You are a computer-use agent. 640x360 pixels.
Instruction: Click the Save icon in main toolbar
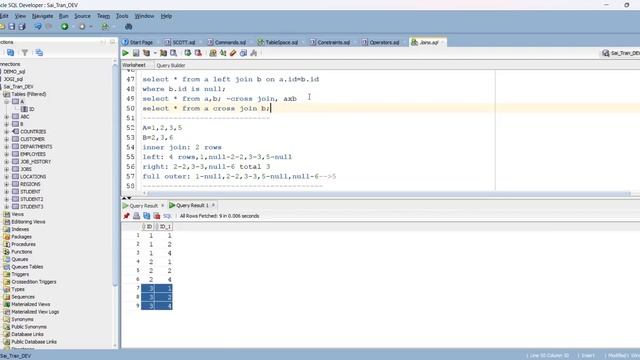pyautogui.click(x=12, y=27)
